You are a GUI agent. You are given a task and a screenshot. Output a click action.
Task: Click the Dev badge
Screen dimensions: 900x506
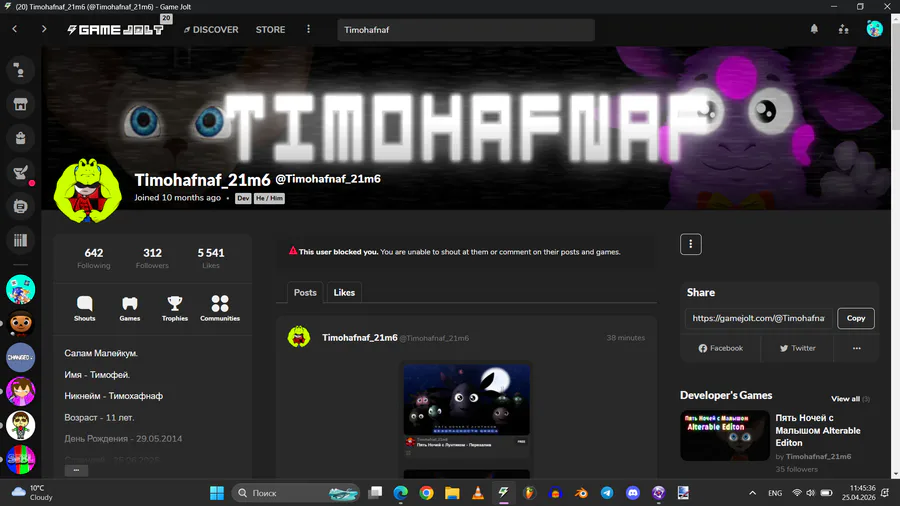point(243,198)
